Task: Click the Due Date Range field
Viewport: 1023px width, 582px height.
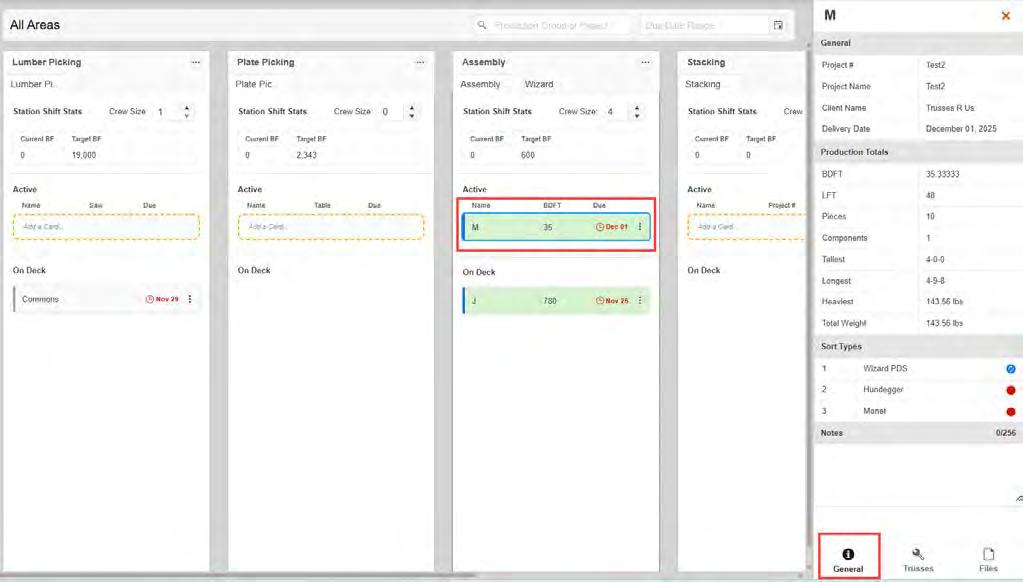Action: point(703,25)
